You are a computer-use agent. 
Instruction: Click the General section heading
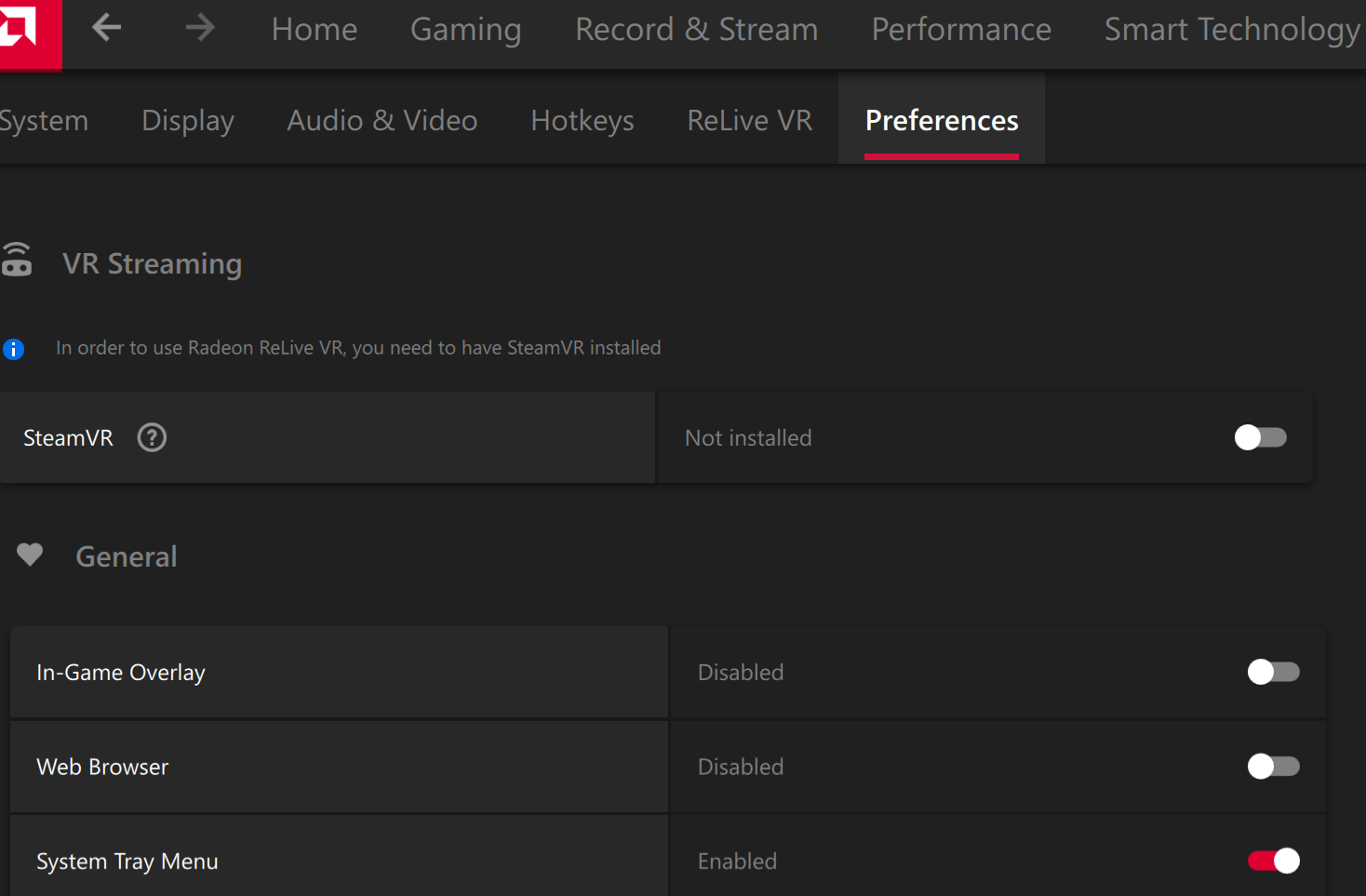[127, 556]
